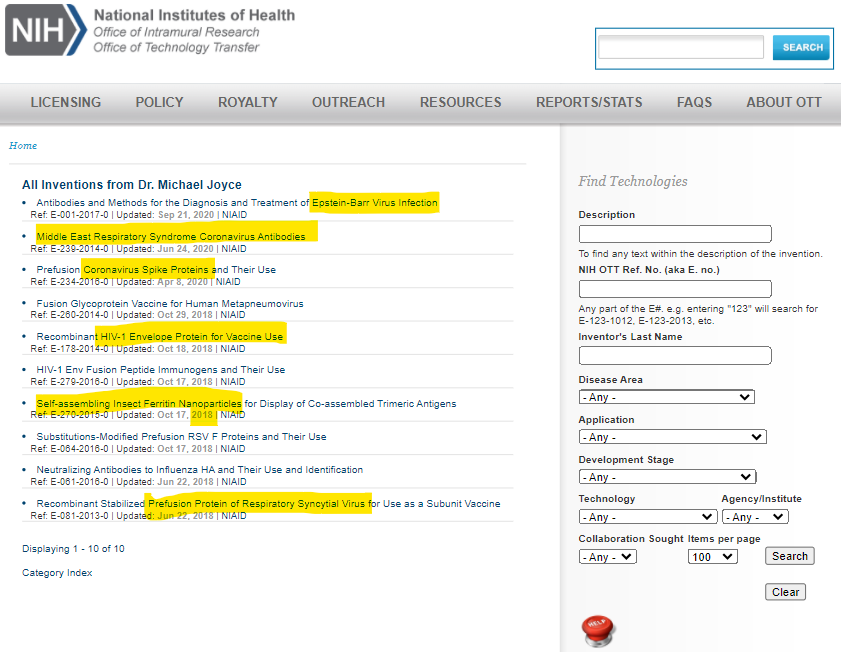841x652 pixels.
Task: Open the Category Index link
Action: [57, 573]
